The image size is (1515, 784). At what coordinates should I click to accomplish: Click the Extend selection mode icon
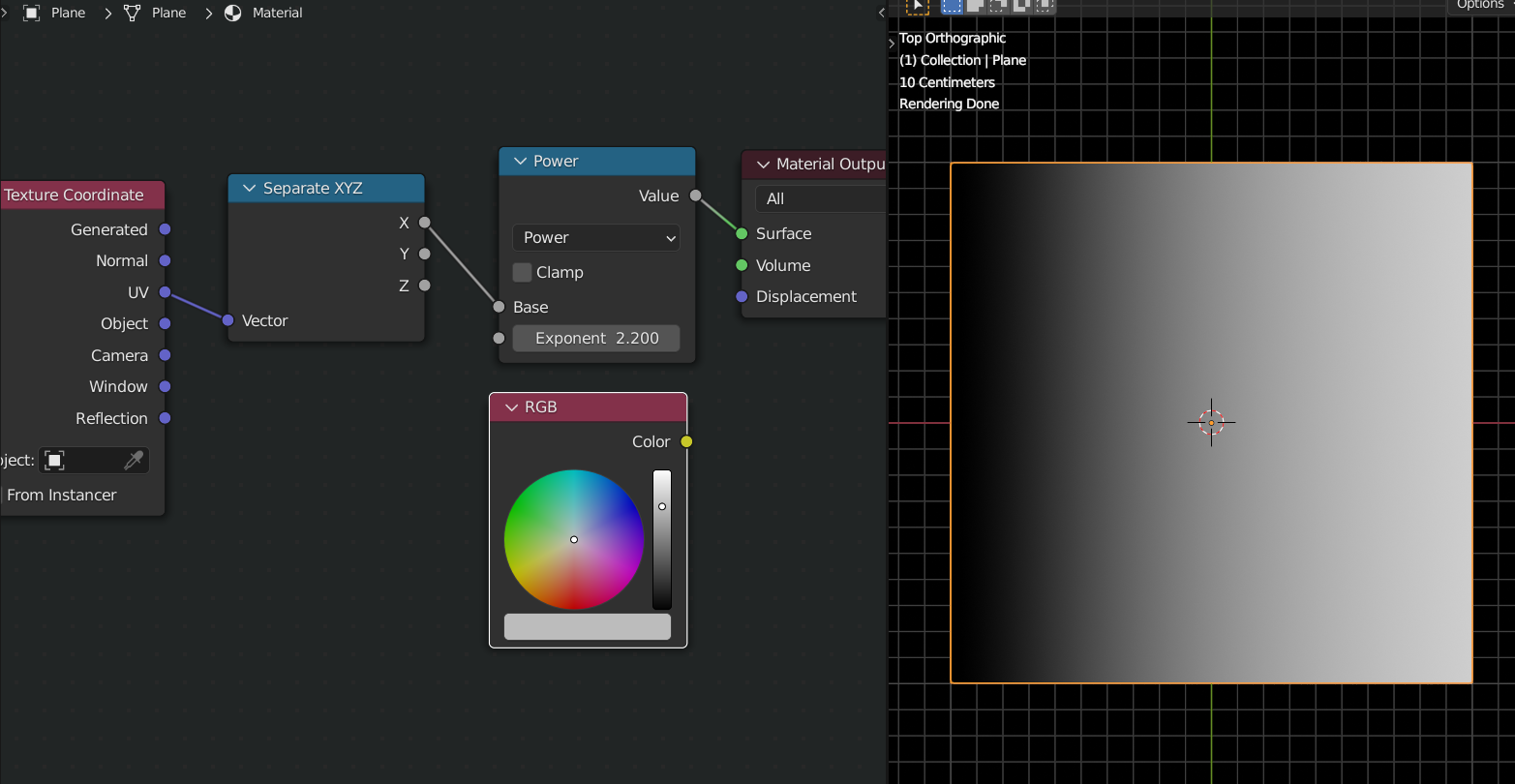coord(974,6)
